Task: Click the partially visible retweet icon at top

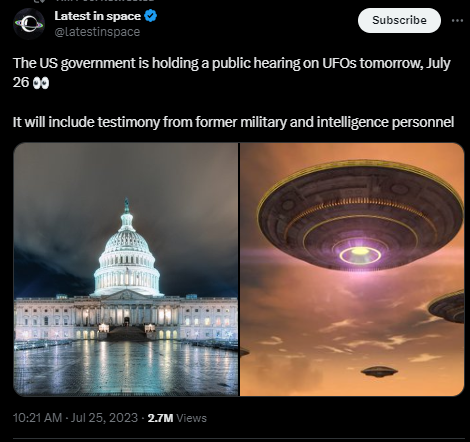Action: 39,1
